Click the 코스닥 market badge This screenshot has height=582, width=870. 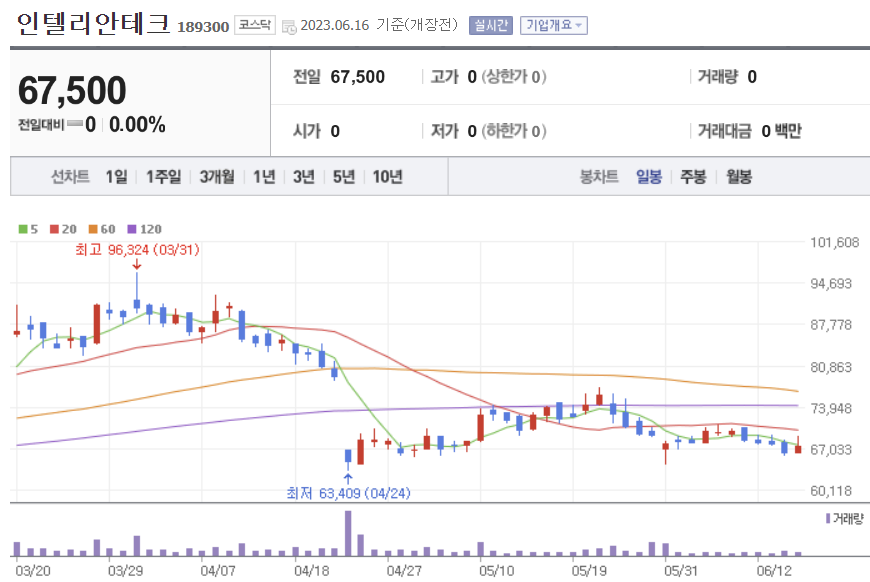click(255, 25)
